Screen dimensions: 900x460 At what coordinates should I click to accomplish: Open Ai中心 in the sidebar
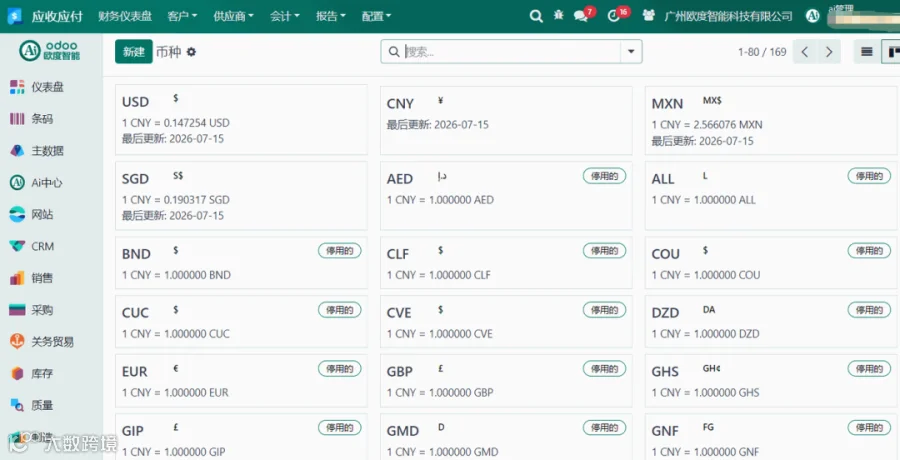point(36,183)
